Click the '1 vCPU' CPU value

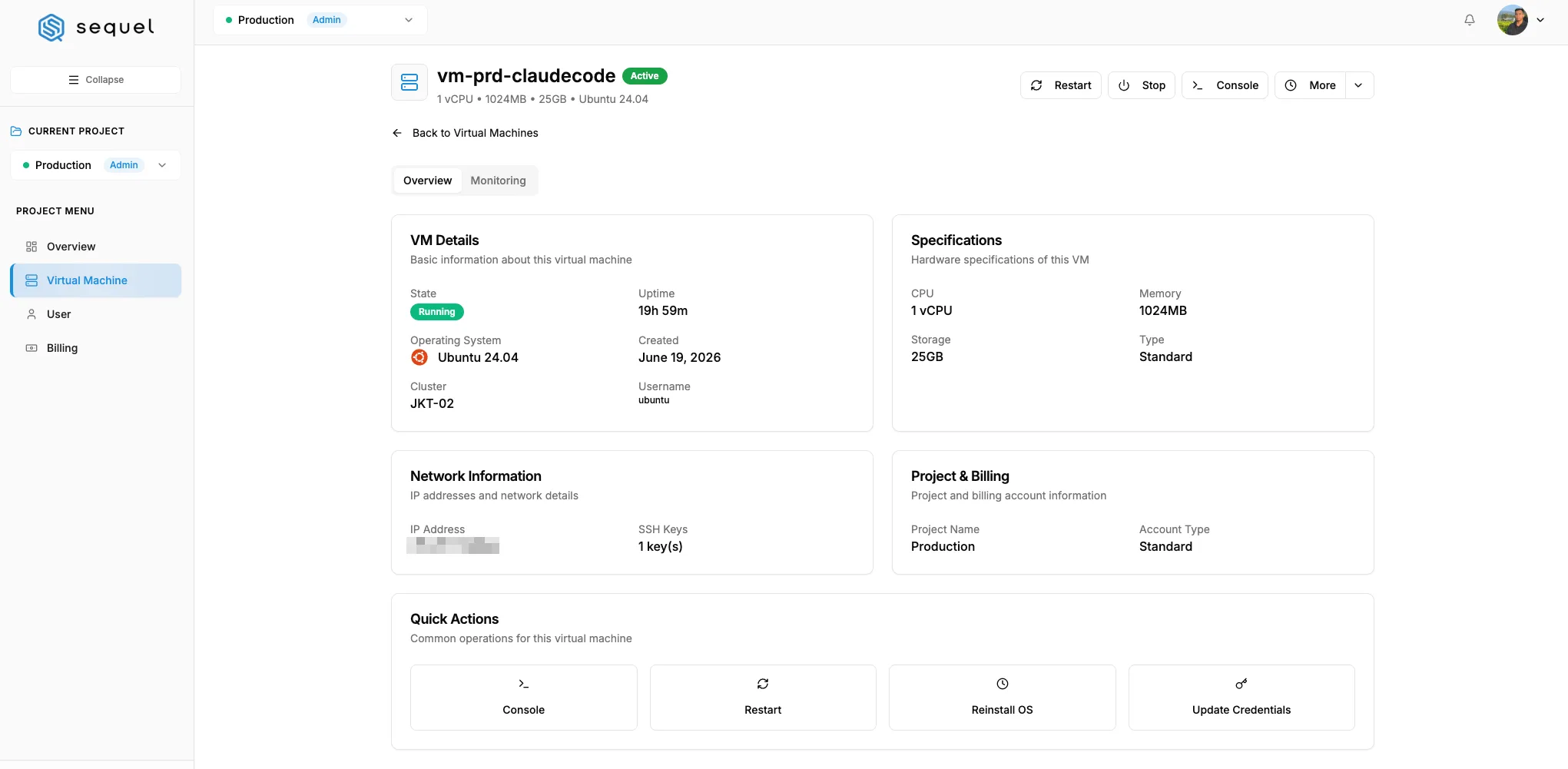tap(932, 310)
